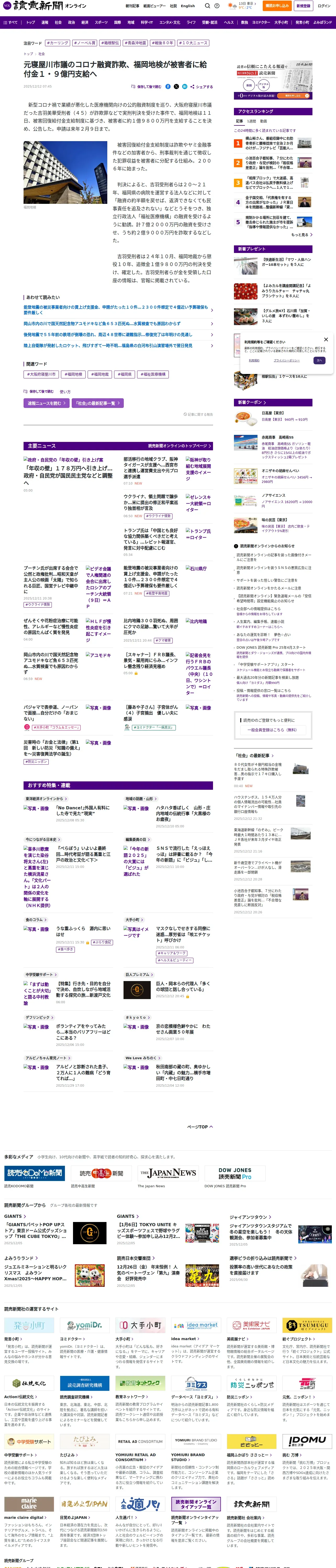This screenshot has width=336, height=1568.
Task: Share the article on Facebook
Action: point(168,87)
